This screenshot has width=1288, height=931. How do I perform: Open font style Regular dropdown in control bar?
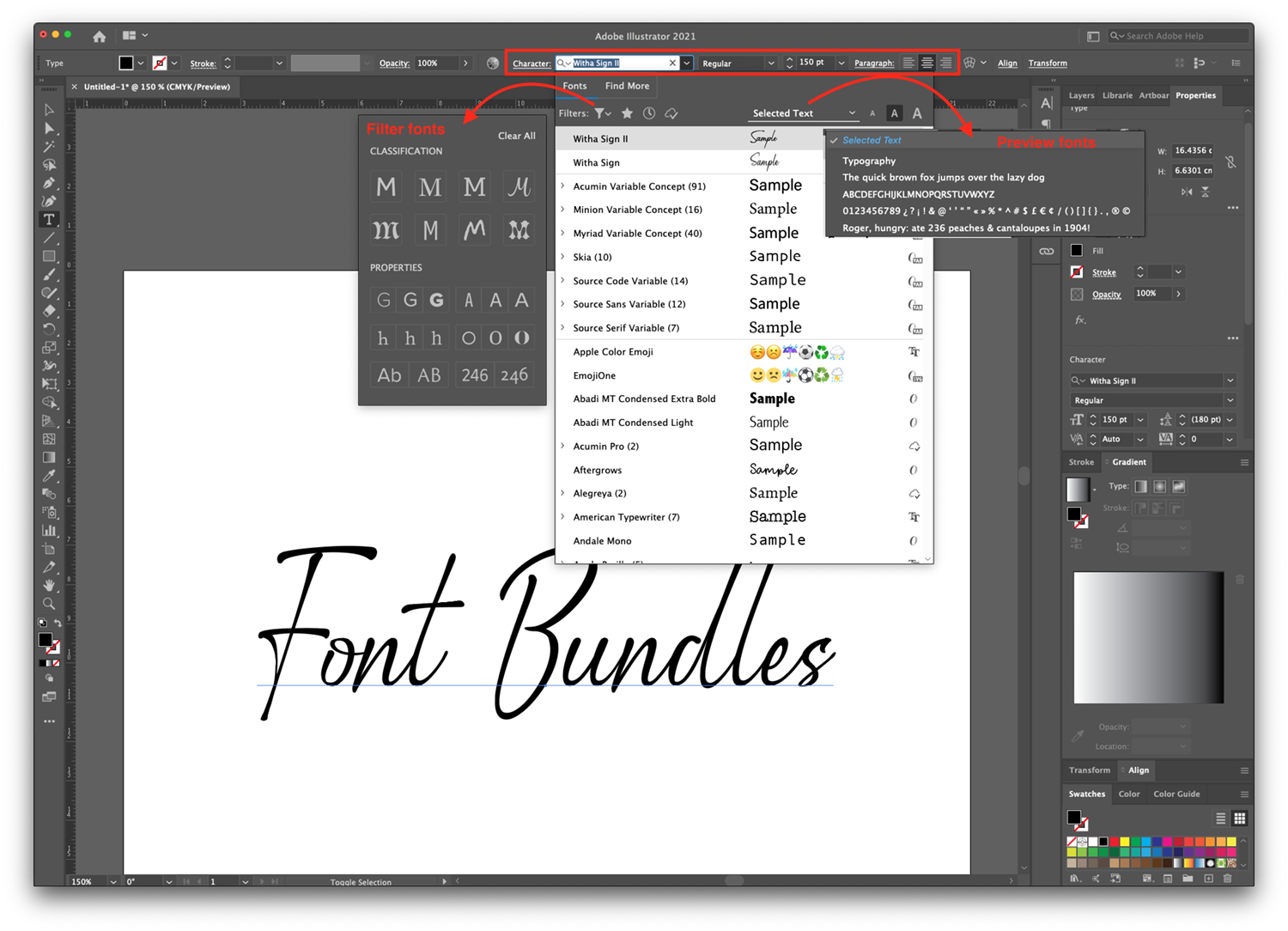point(771,63)
